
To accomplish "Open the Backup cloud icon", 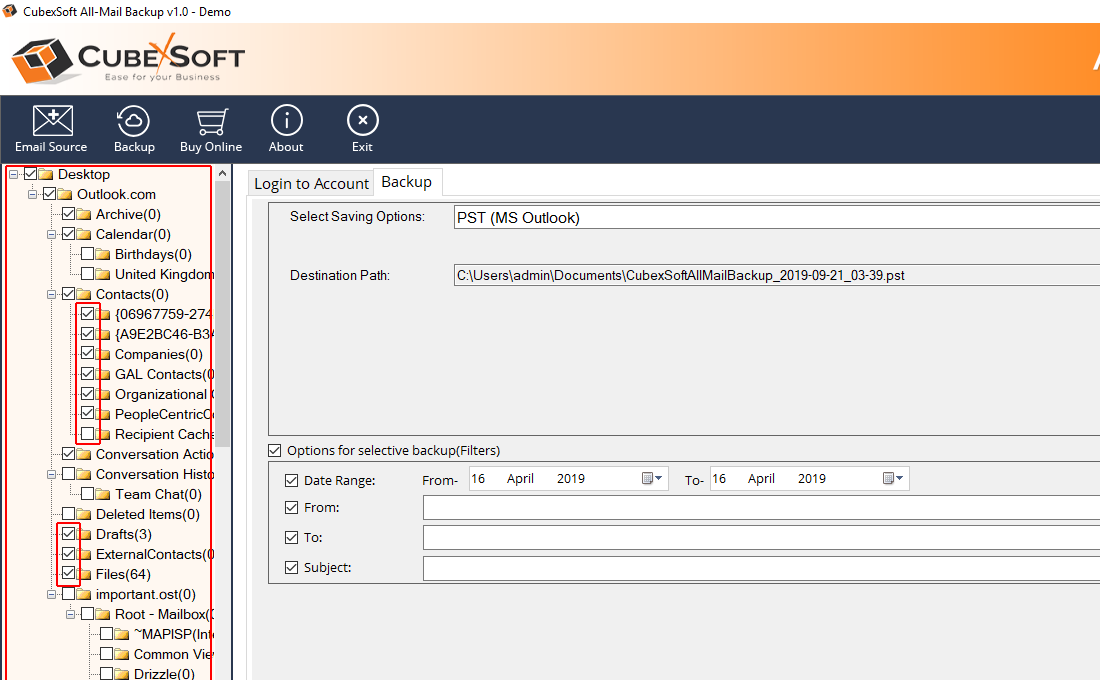I will tap(134, 121).
